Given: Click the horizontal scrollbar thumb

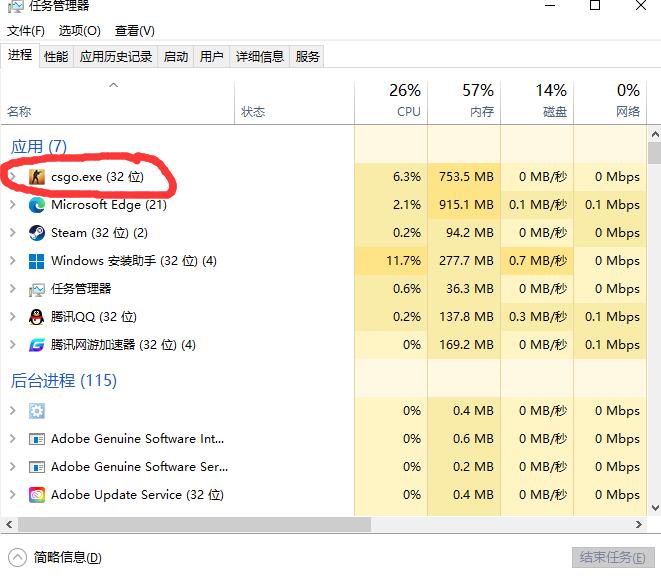Looking at the screenshot, I should click(194, 525).
